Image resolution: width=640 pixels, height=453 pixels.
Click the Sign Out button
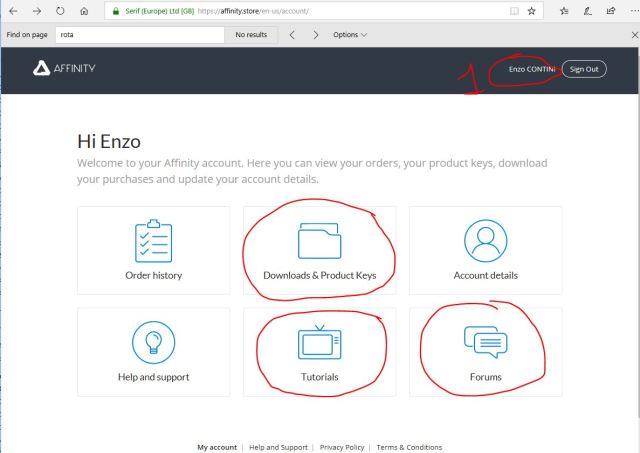tap(584, 69)
